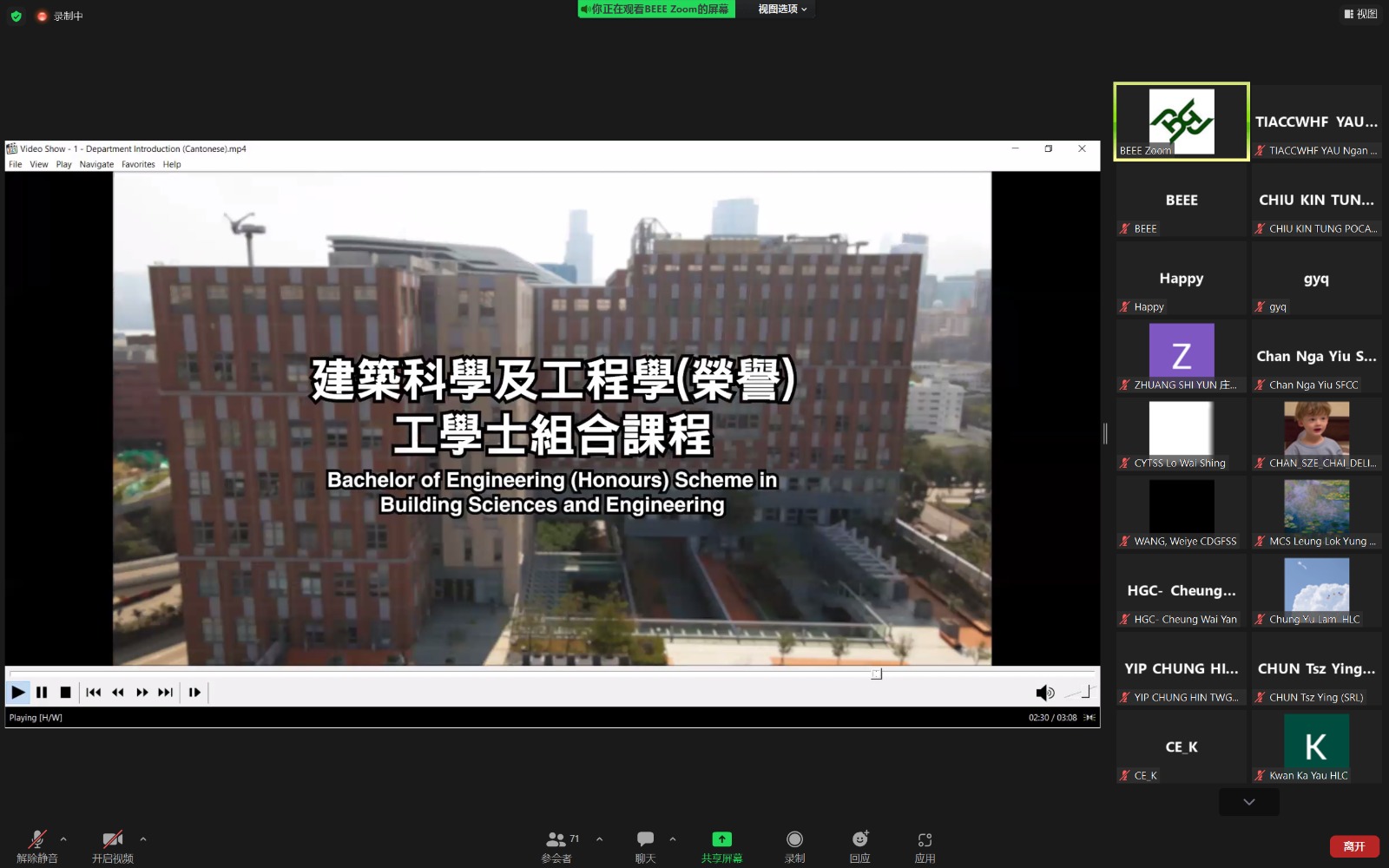This screenshot has height=868, width=1389.
Task: Click the Play button in the video player
Action: [18, 692]
